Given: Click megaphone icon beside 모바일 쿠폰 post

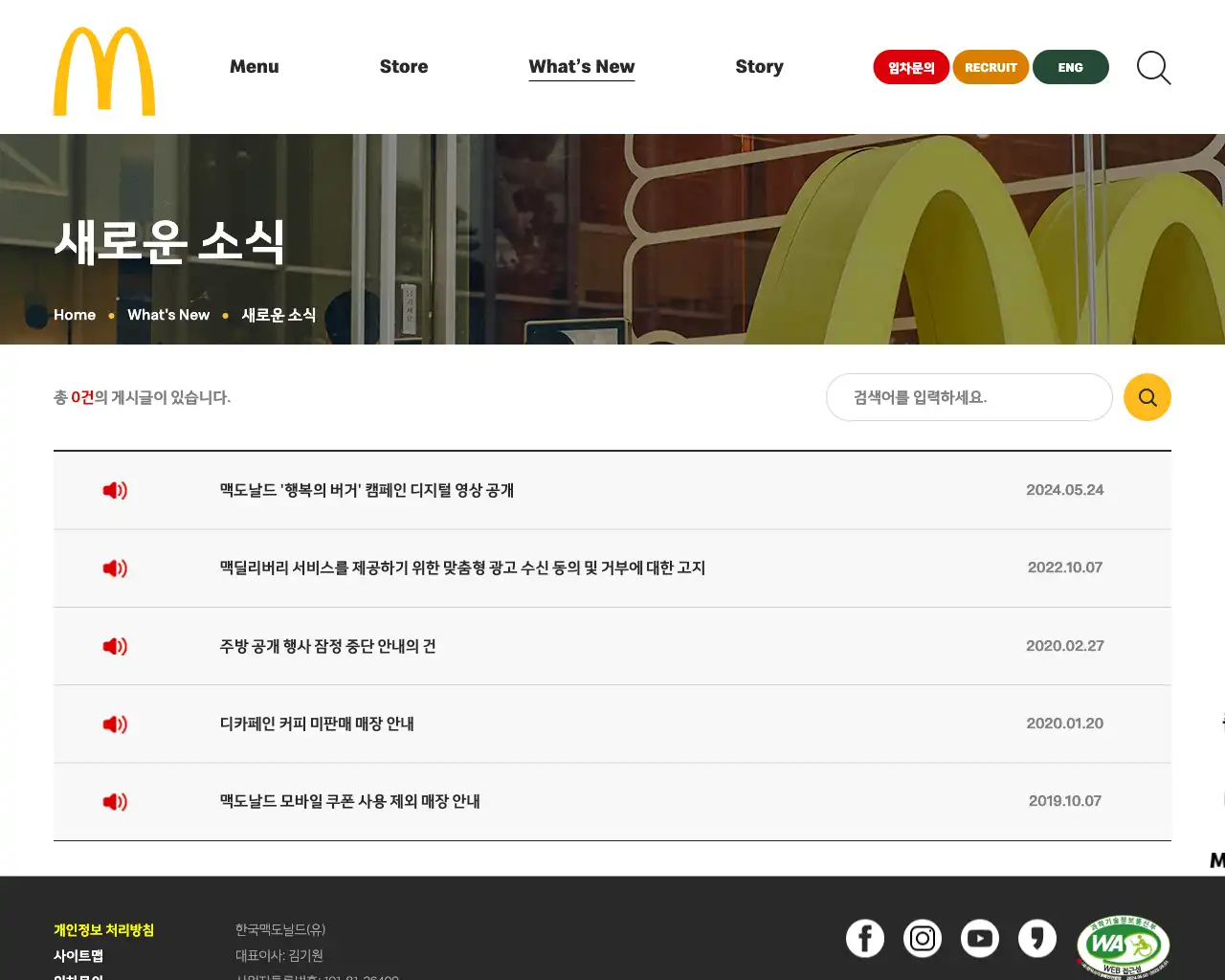Looking at the screenshot, I should [115, 802].
